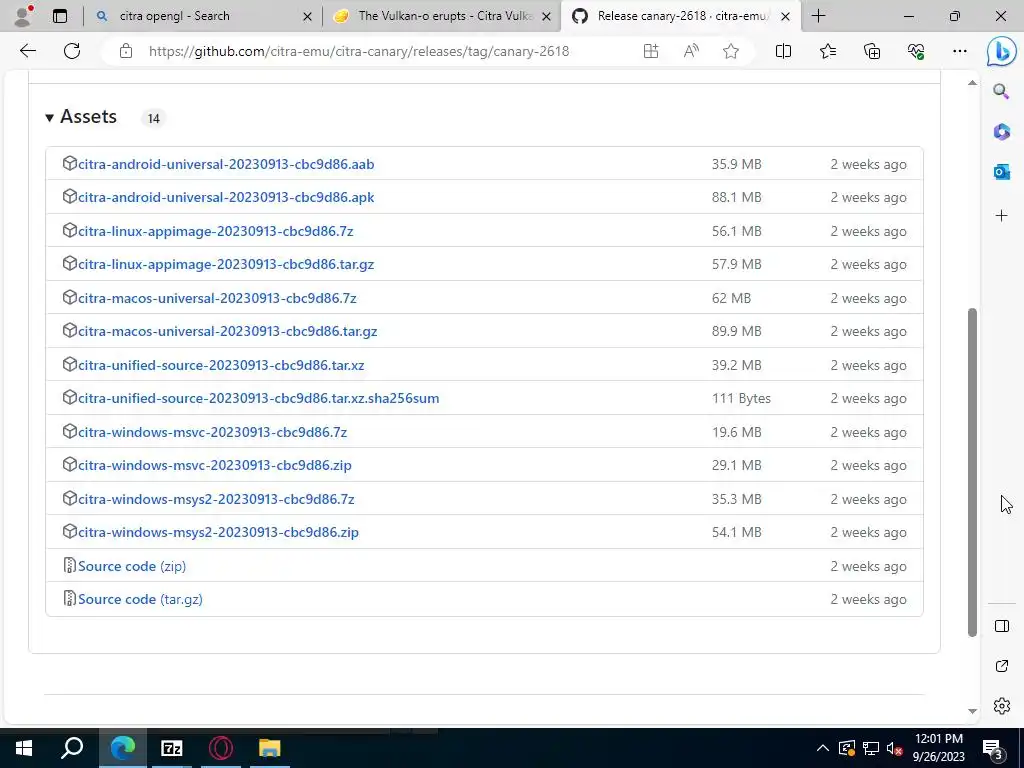Image resolution: width=1024 pixels, height=768 pixels.
Task: Click the scrollbar down arrow
Action: 972,711
